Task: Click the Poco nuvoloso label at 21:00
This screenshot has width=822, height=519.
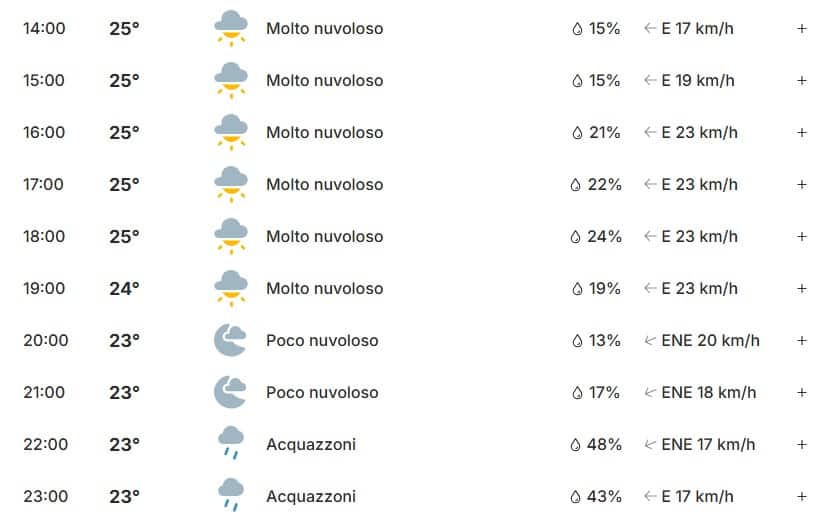Action: (x=322, y=393)
